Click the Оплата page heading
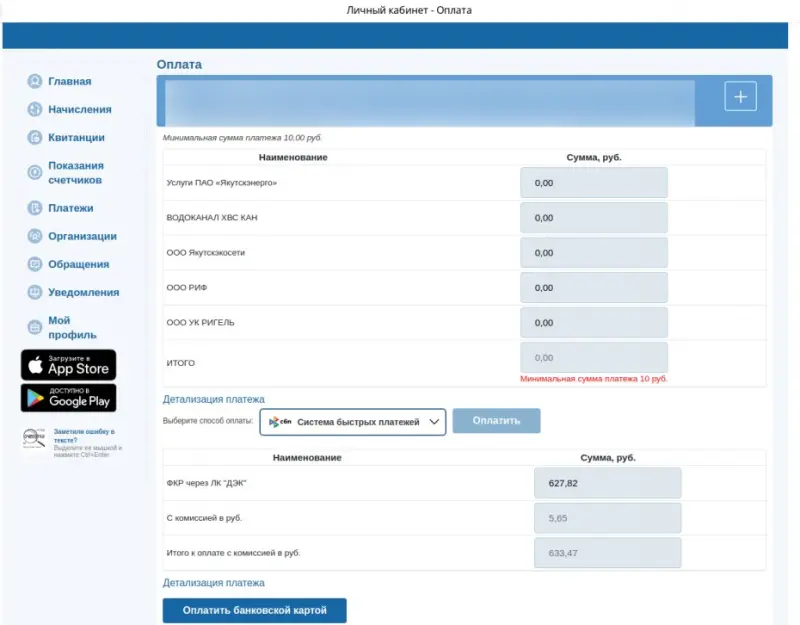Screen dimensions: 800x625 pyautogui.click(x=179, y=64)
